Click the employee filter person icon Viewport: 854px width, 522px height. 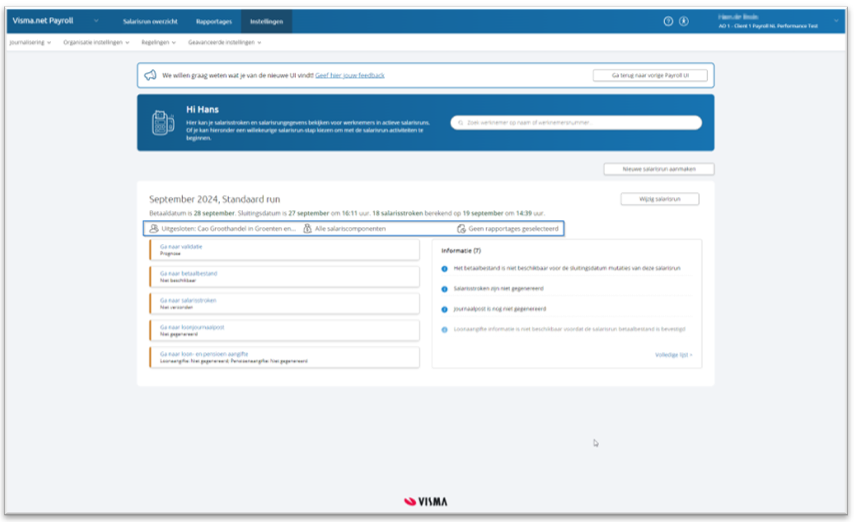154,228
